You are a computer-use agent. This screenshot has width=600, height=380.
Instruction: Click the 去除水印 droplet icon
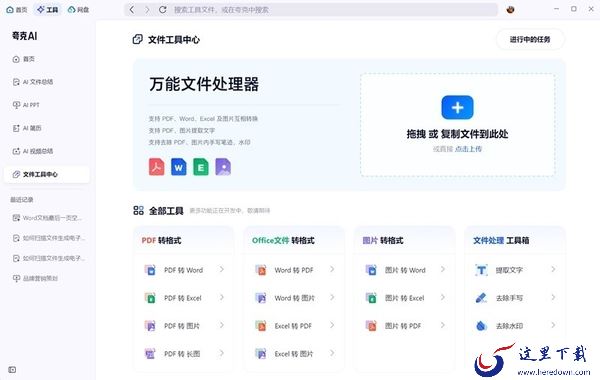click(481, 326)
